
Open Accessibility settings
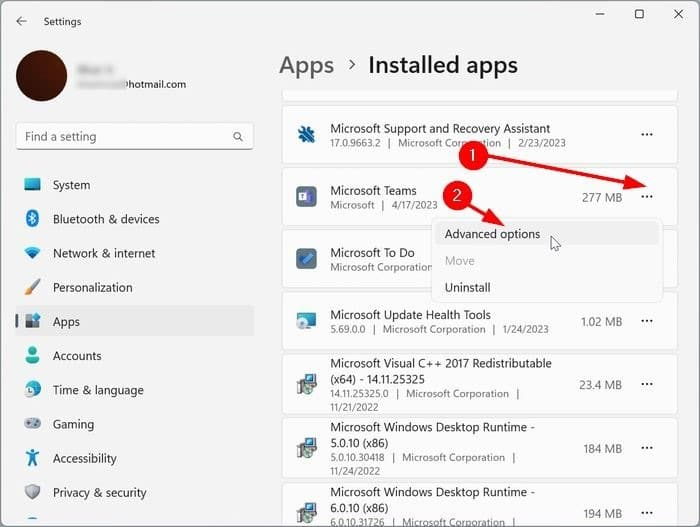click(x=134, y=458)
